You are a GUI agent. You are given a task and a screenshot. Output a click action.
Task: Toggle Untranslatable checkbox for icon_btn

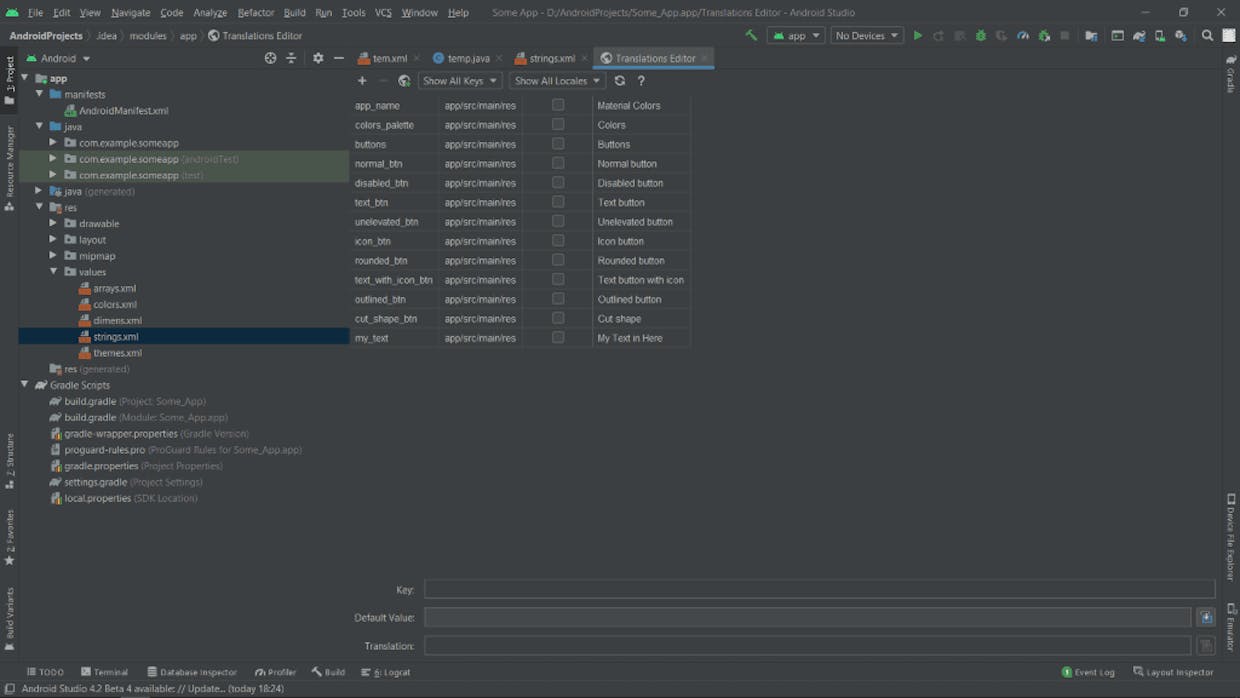click(558, 241)
